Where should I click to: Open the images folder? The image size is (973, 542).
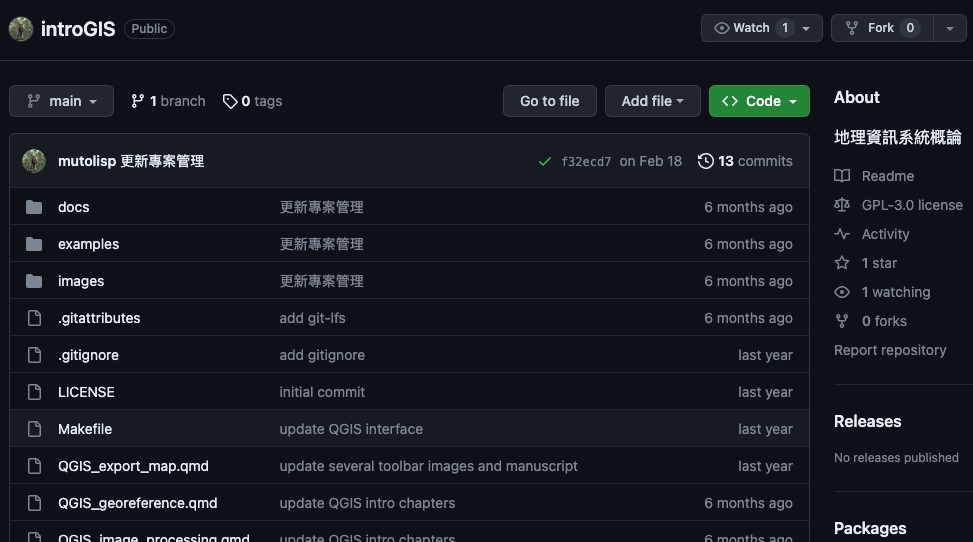81,281
